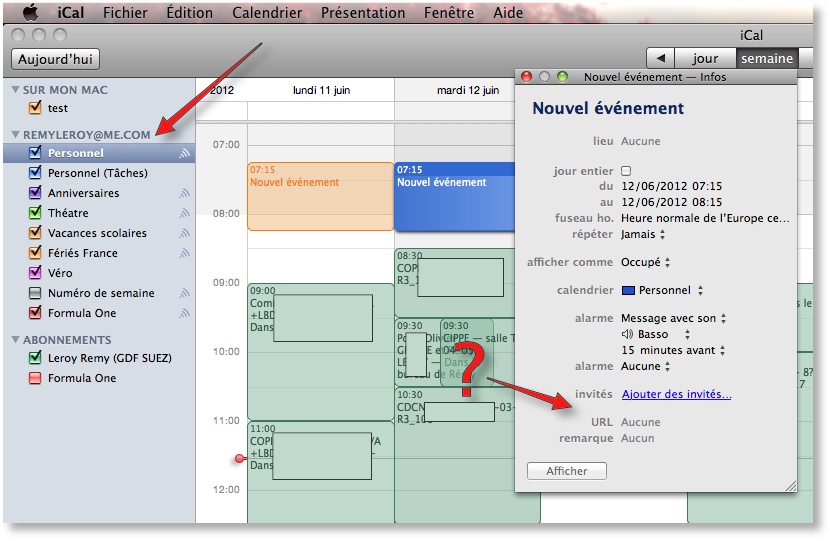Click the Aujourd'hui button
The height and width of the screenshot is (541, 830).
coord(56,59)
